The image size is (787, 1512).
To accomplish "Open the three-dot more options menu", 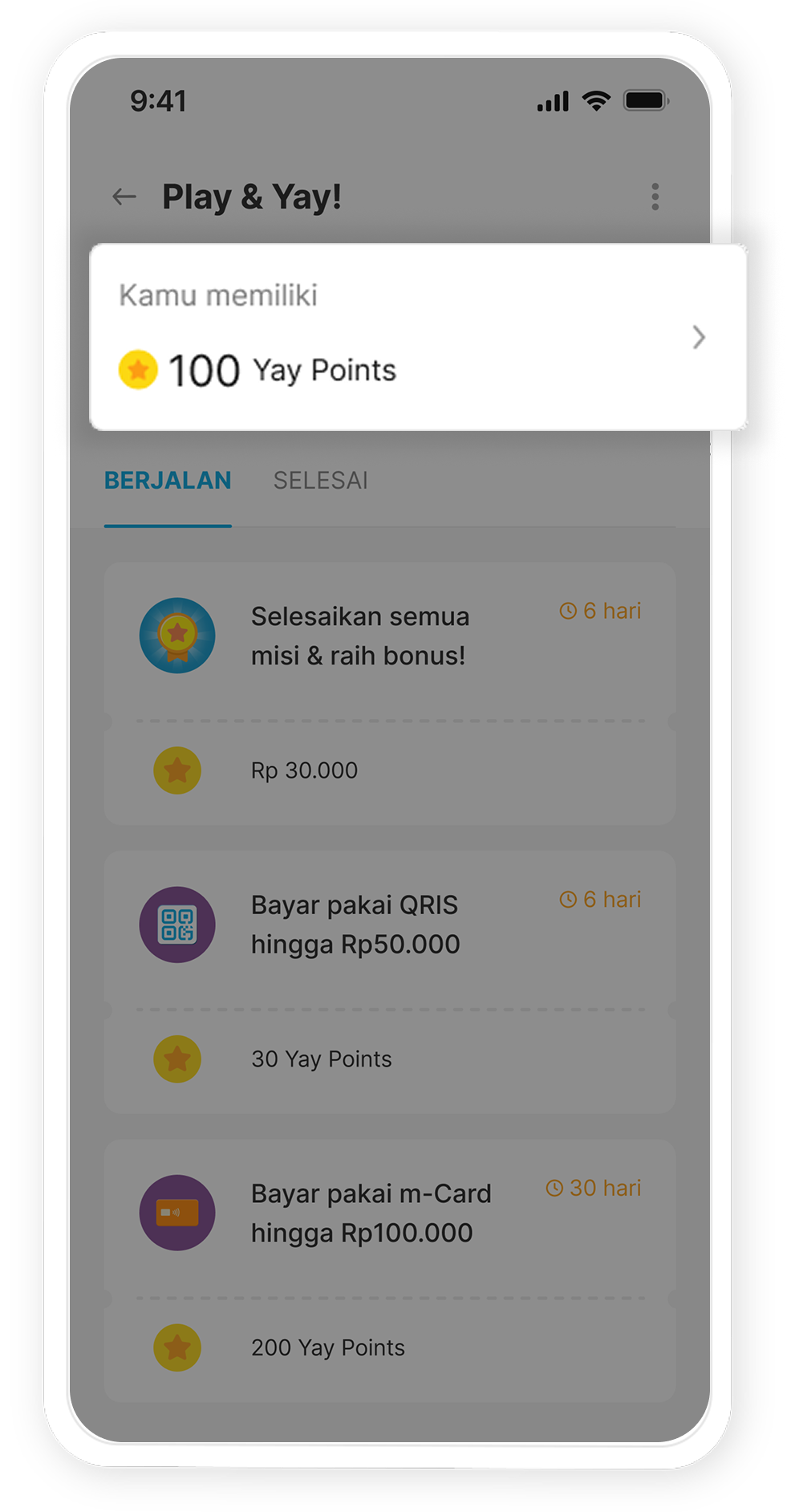I will (655, 197).
